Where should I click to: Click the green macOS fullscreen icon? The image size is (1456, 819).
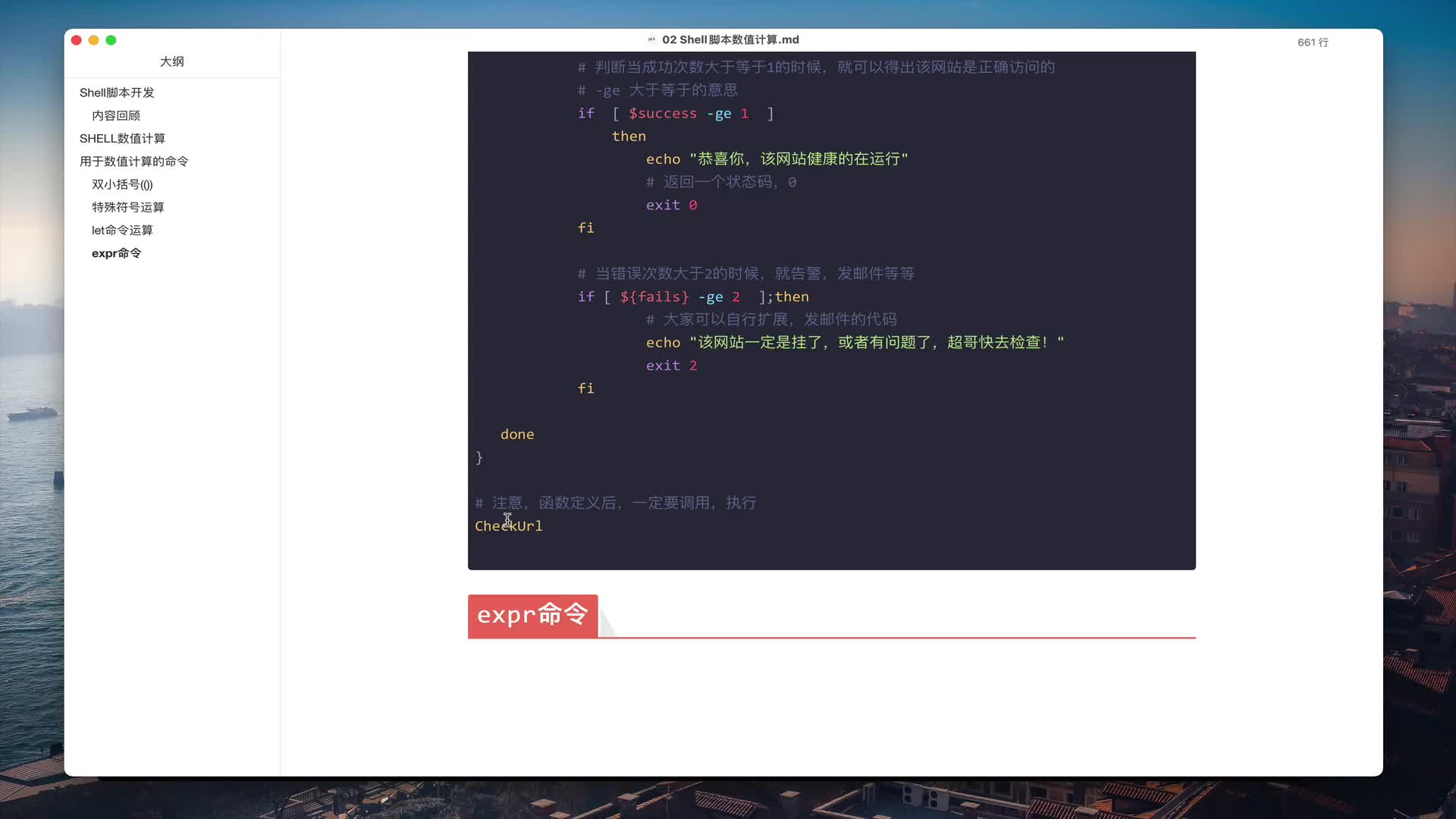[x=110, y=40]
